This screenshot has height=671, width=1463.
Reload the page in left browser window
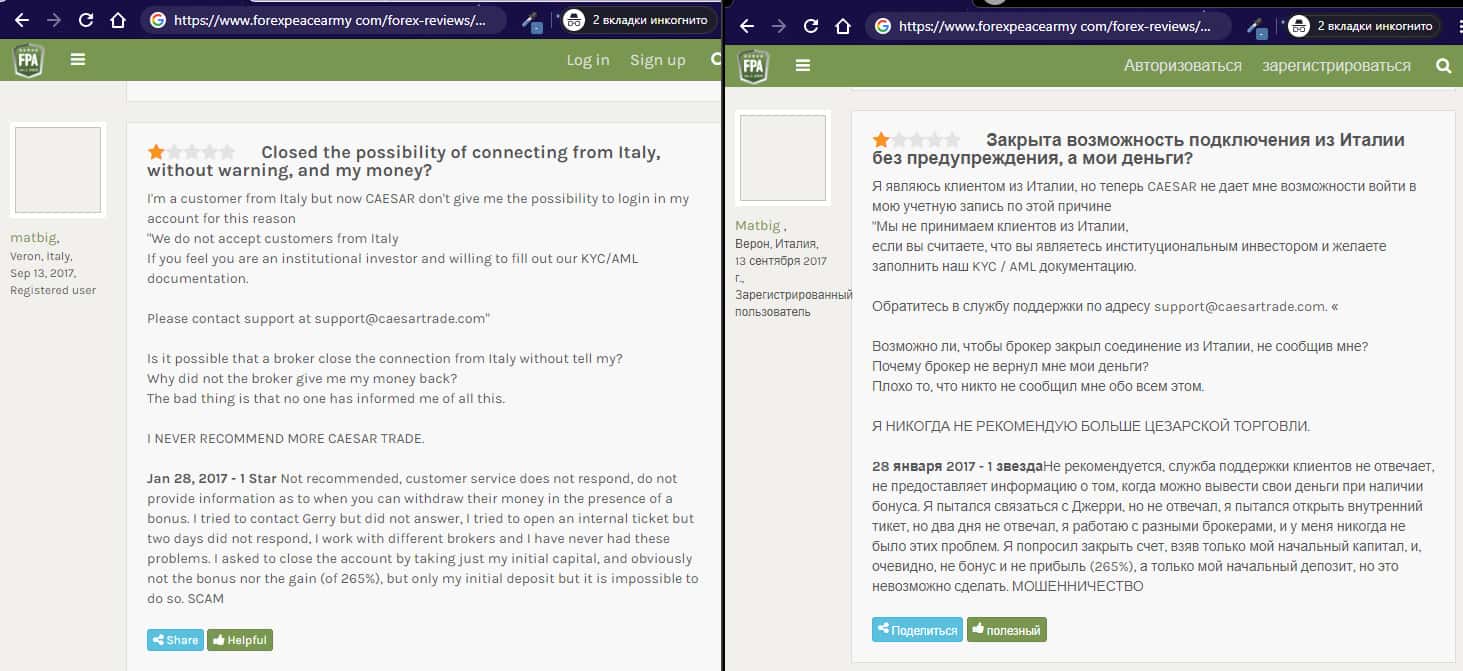(x=86, y=20)
